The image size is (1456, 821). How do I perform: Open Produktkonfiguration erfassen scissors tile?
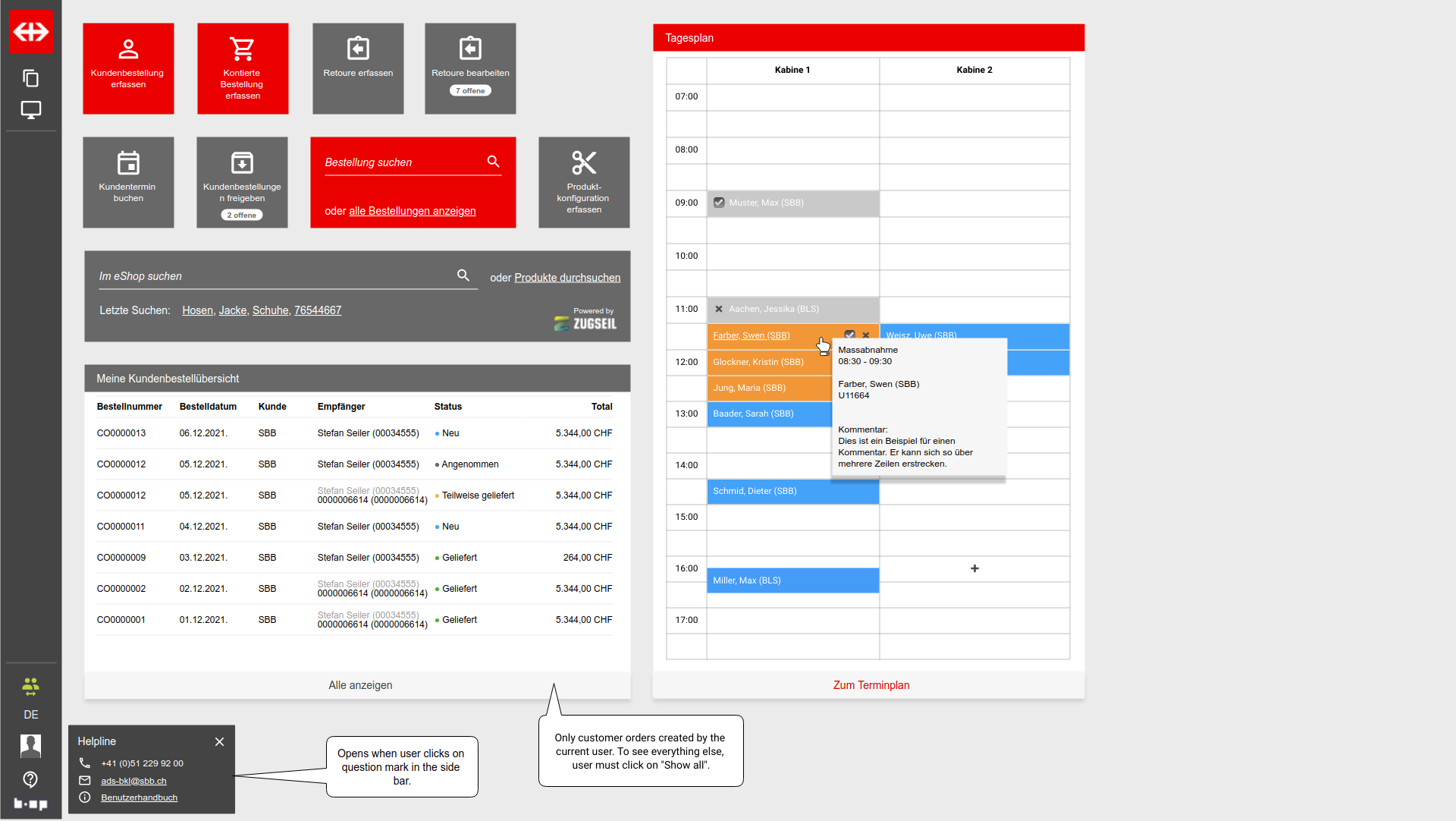(584, 182)
